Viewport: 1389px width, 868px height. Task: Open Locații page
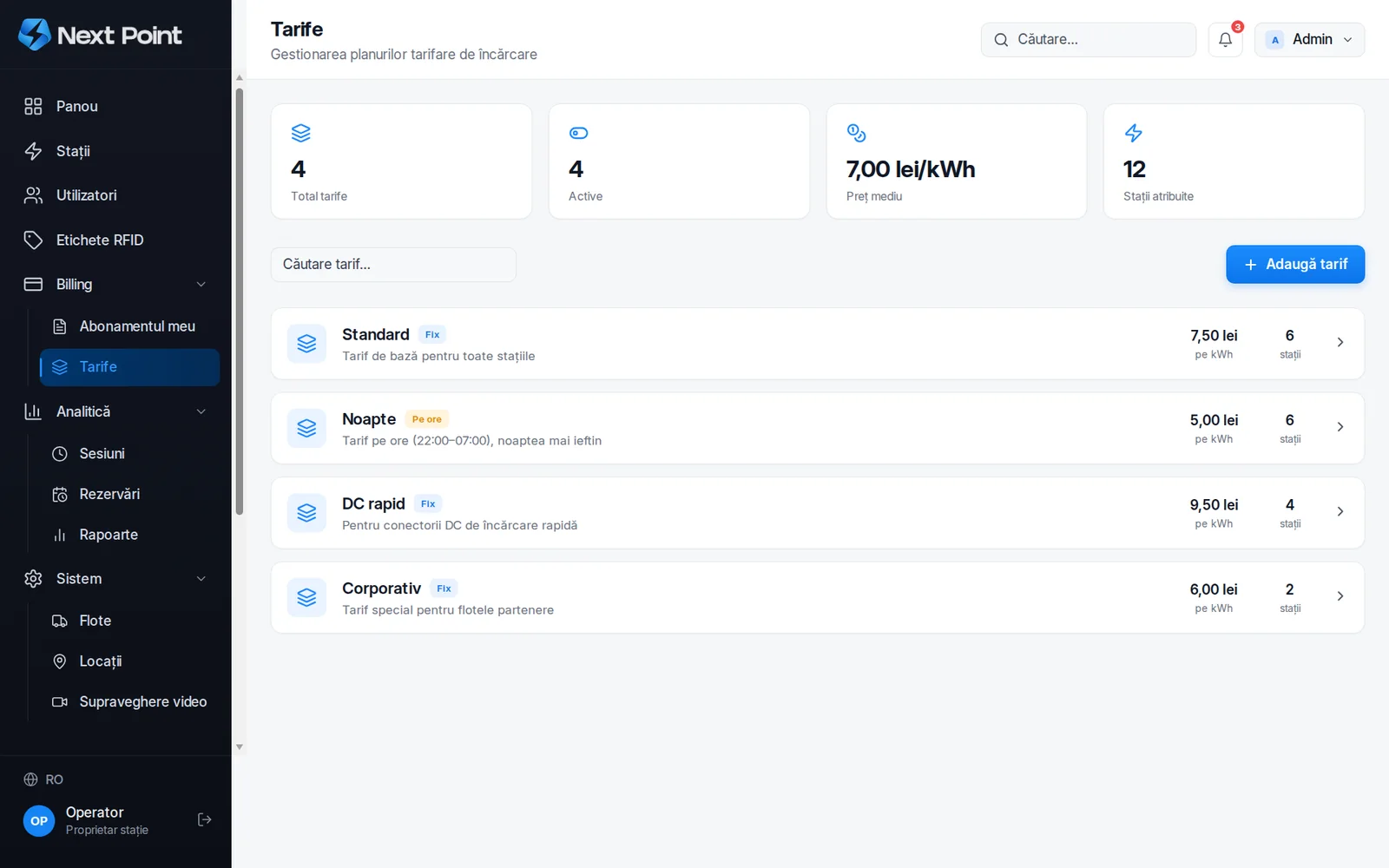(129, 661)
